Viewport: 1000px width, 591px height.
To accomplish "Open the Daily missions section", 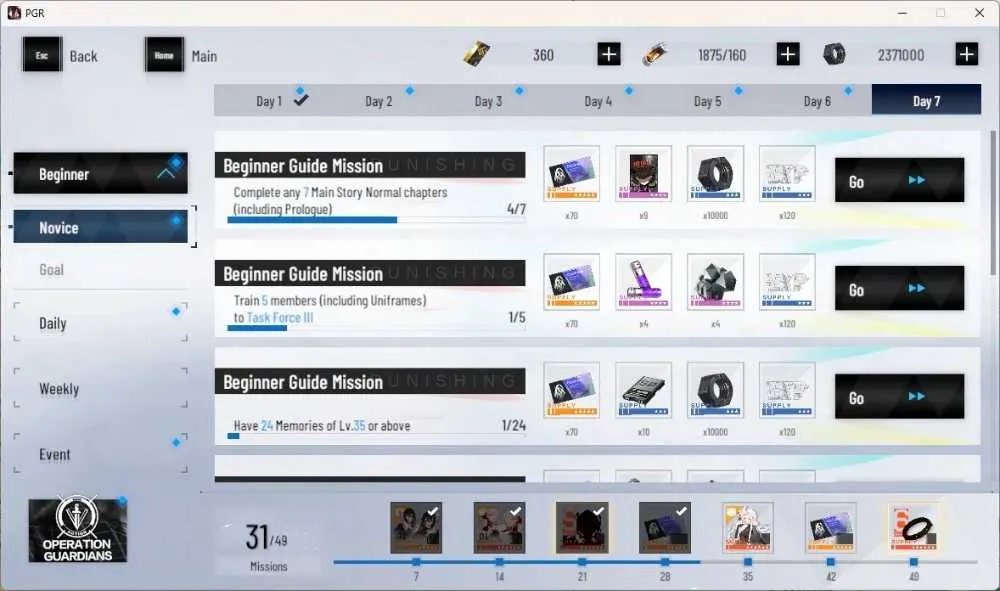I will coord(101,323).
